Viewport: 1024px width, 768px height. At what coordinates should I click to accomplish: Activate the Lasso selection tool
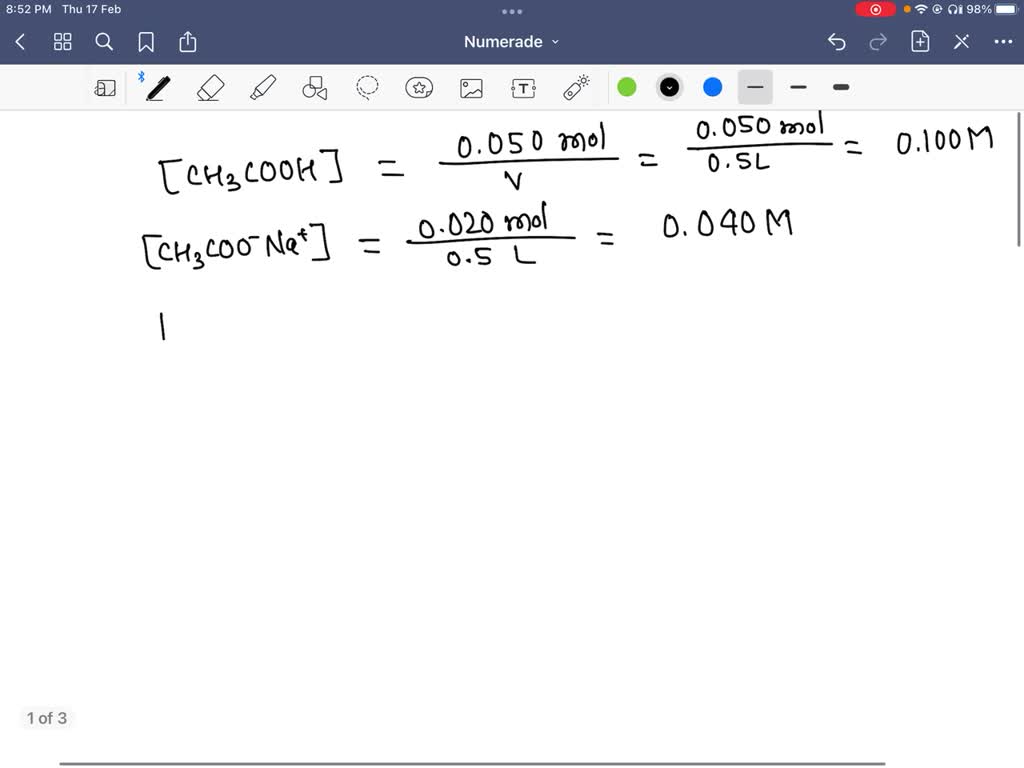click(367, 87)
